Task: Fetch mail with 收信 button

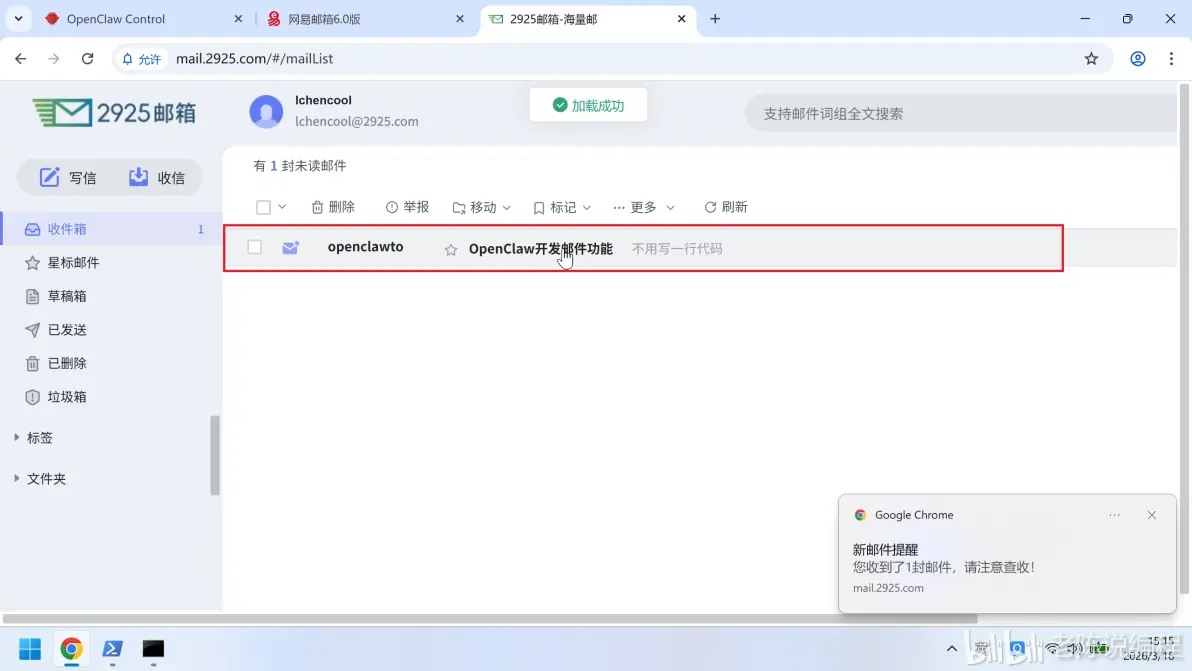Action: click(x=157, y=177)
